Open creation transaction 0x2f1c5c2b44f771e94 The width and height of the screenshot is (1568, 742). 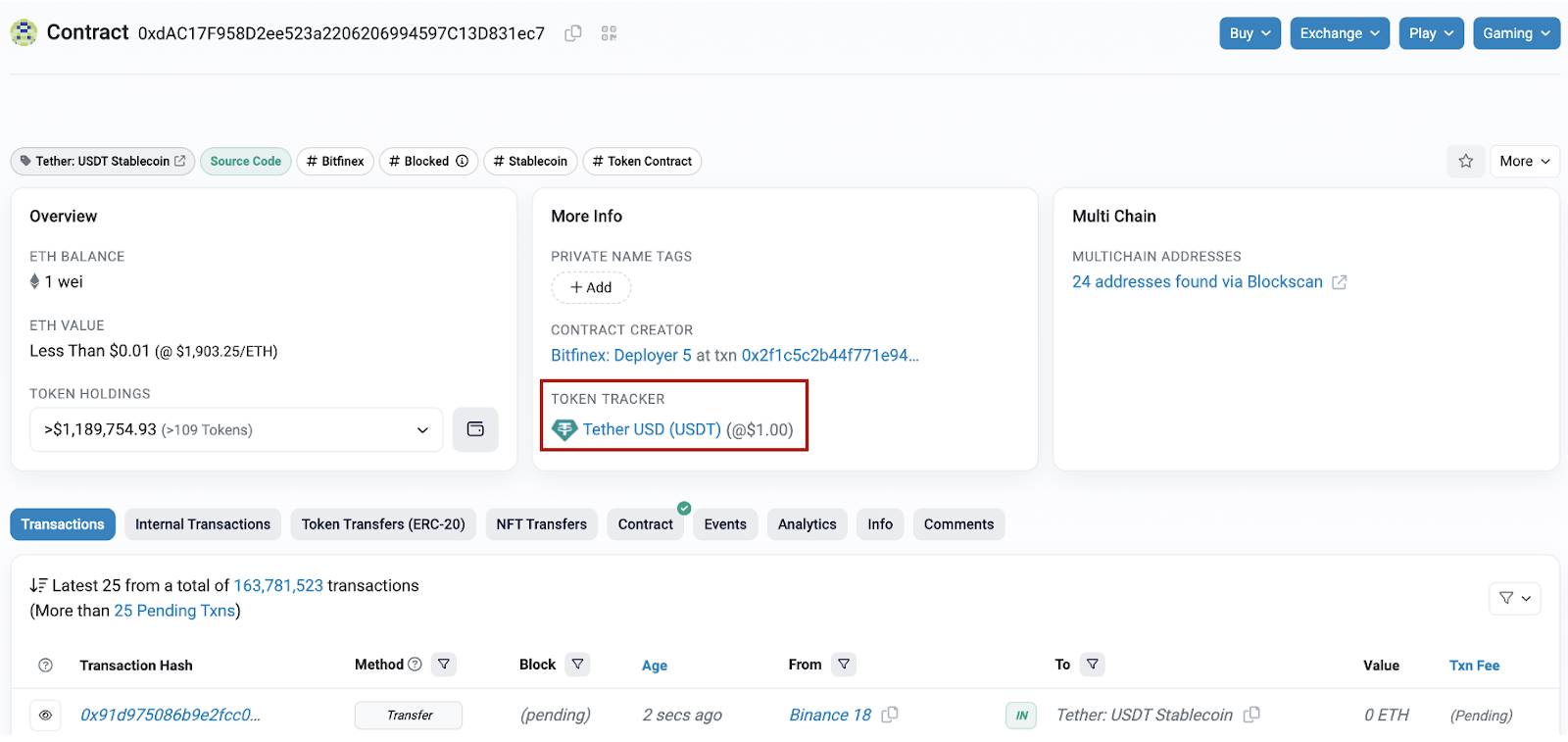point(830,355)
